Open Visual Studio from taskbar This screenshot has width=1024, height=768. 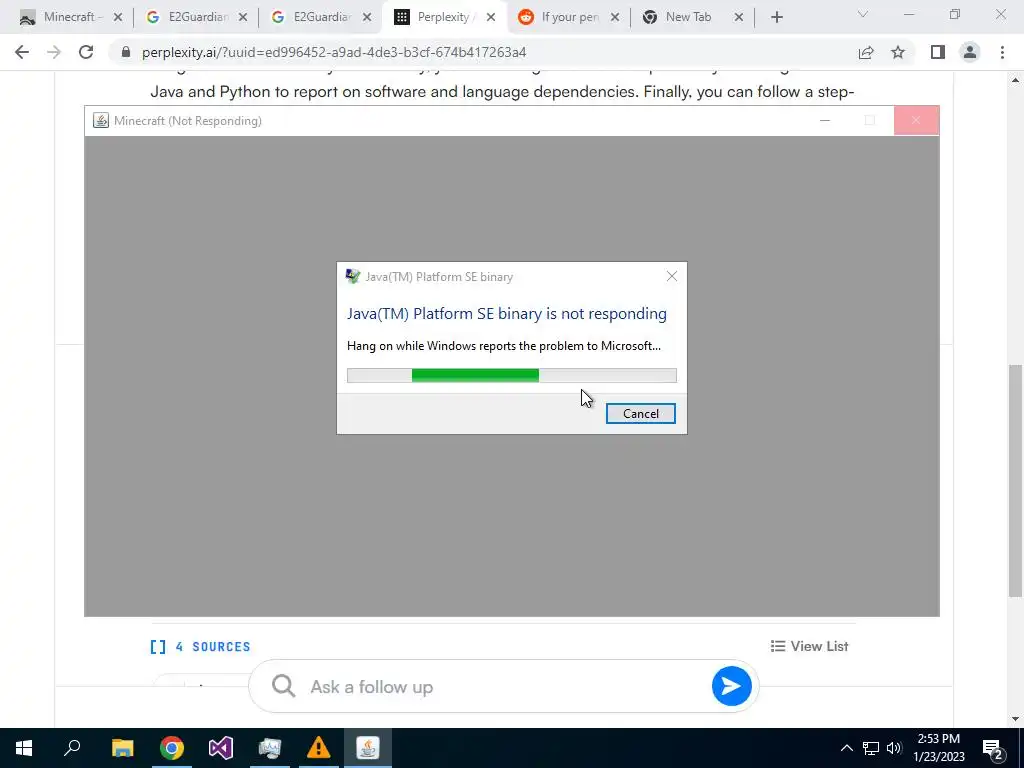tap(221, 748)
